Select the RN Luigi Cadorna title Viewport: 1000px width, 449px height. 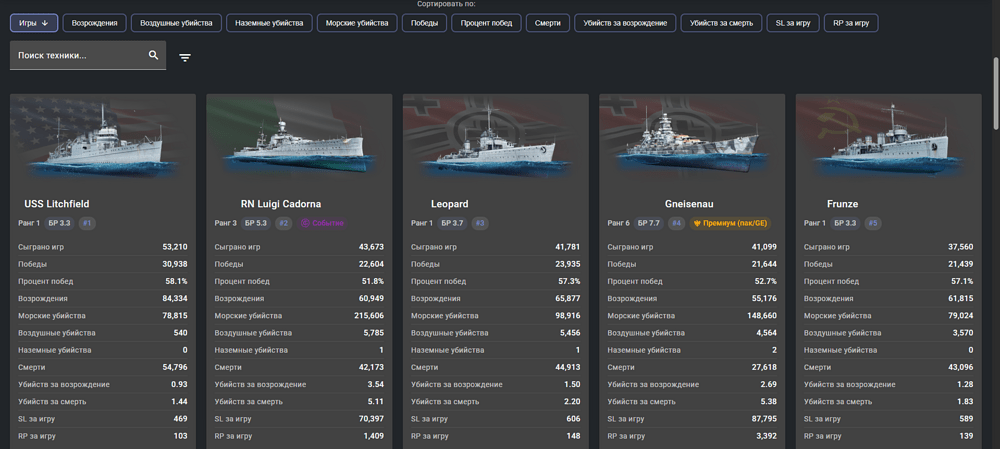click(x=281, y=204)
